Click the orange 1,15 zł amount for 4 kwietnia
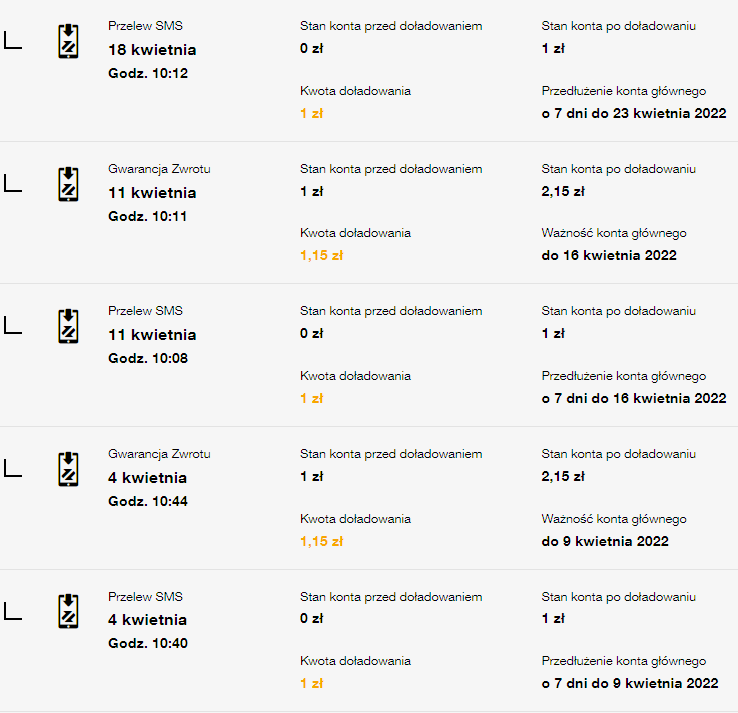Image resolution: width=738 pixels, height=713 pixels. (321, 541)
